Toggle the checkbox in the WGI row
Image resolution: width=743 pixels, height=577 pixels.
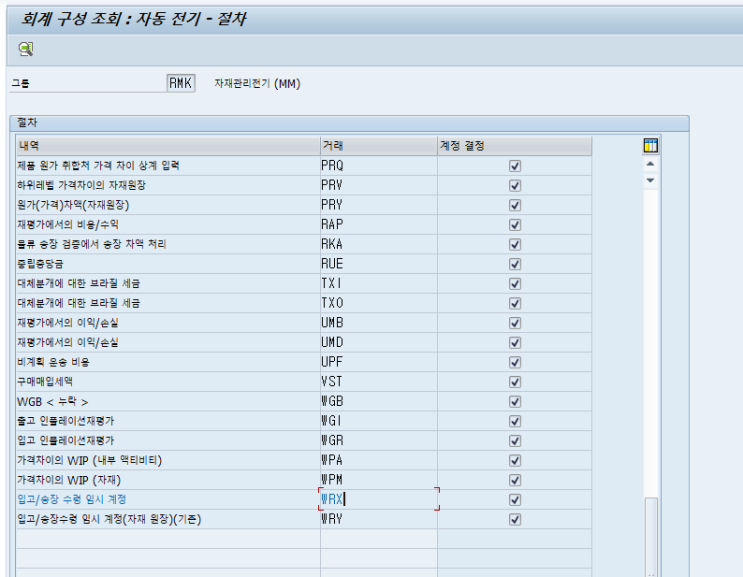[x=515, y=421]
